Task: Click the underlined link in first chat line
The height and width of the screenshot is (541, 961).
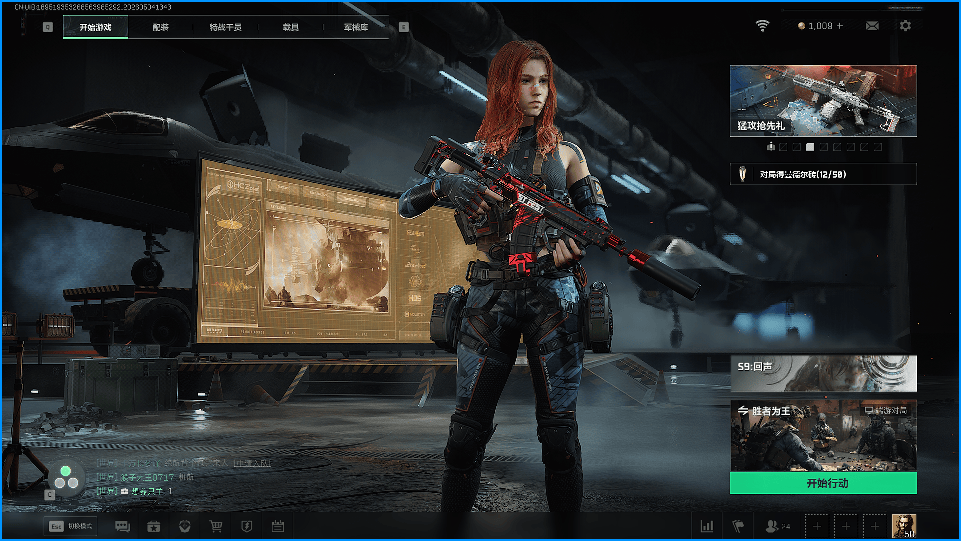Action: (252, 463)
